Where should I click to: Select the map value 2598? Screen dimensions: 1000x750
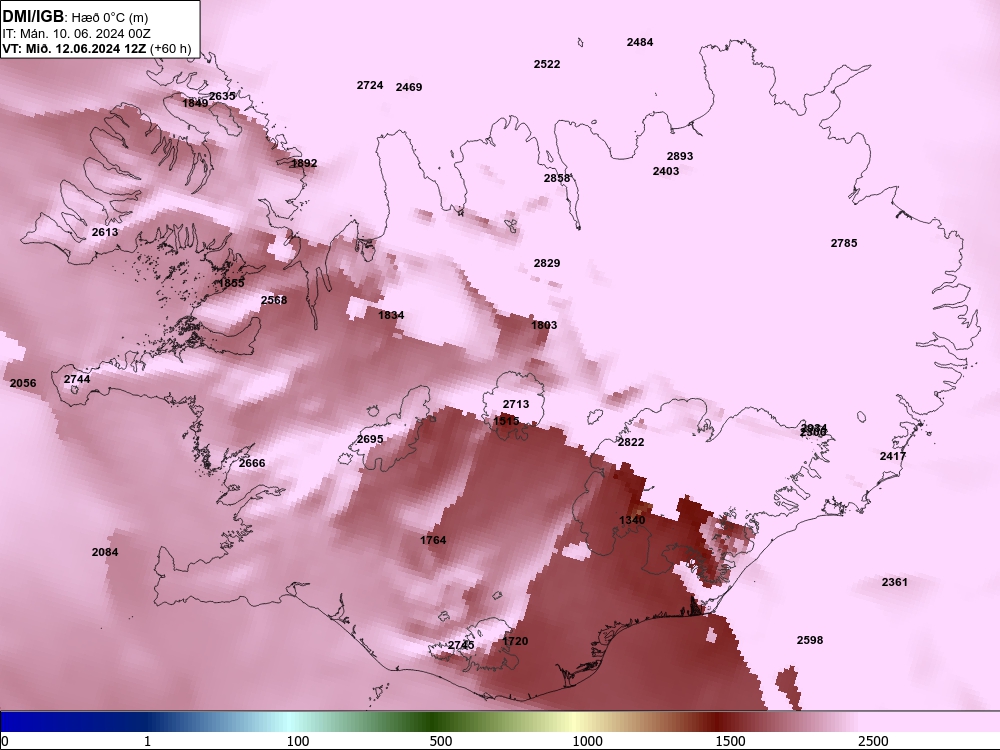point(809,640)
